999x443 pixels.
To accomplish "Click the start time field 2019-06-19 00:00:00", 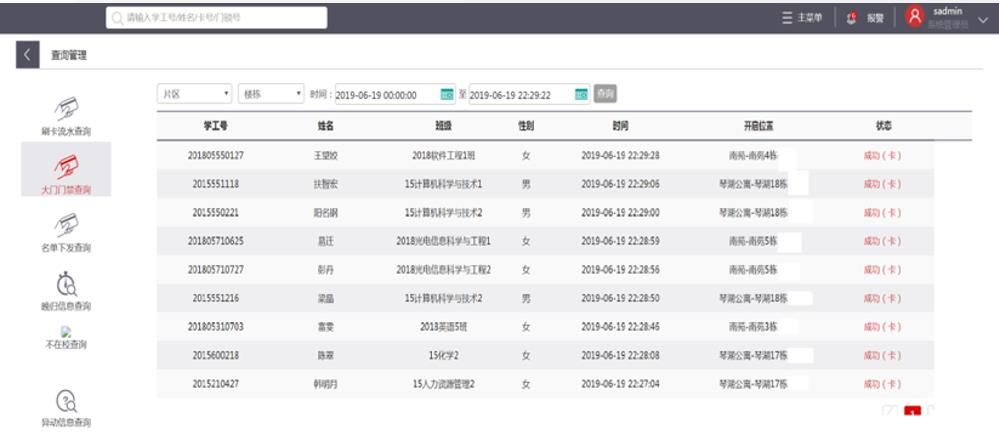I will (386, 95).
